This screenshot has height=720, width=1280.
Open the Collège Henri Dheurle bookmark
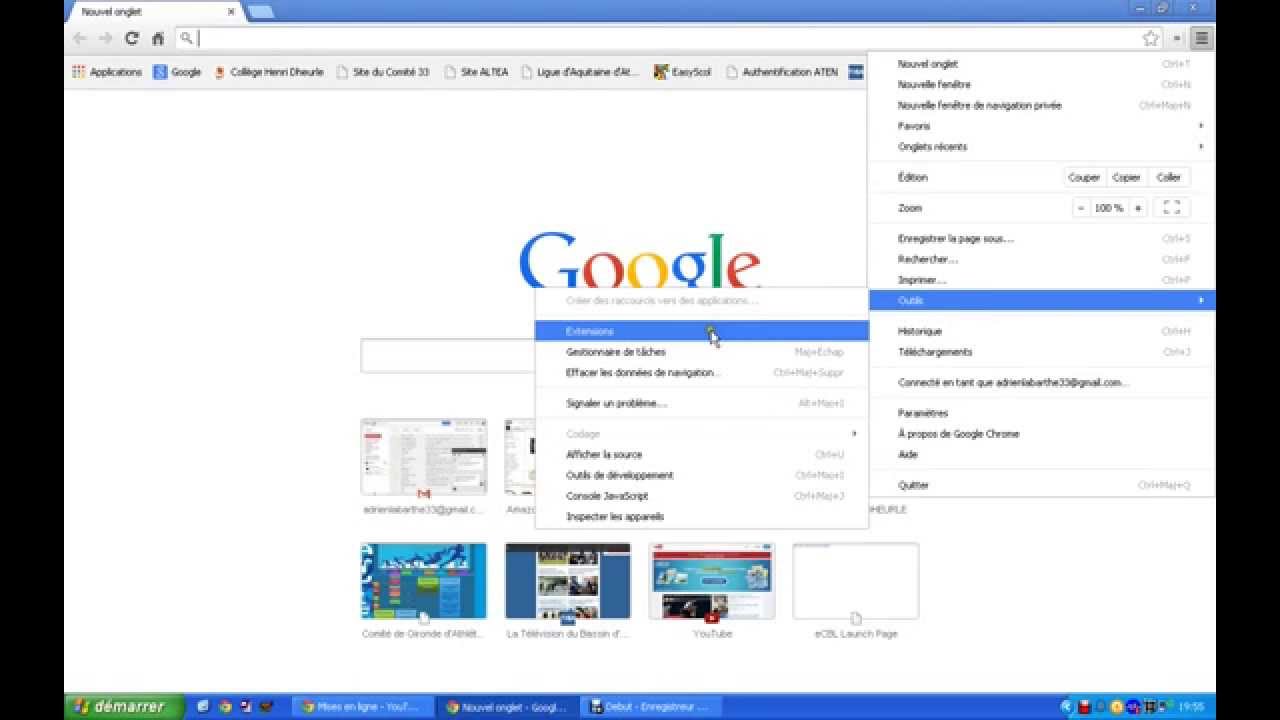coord(268,72)
